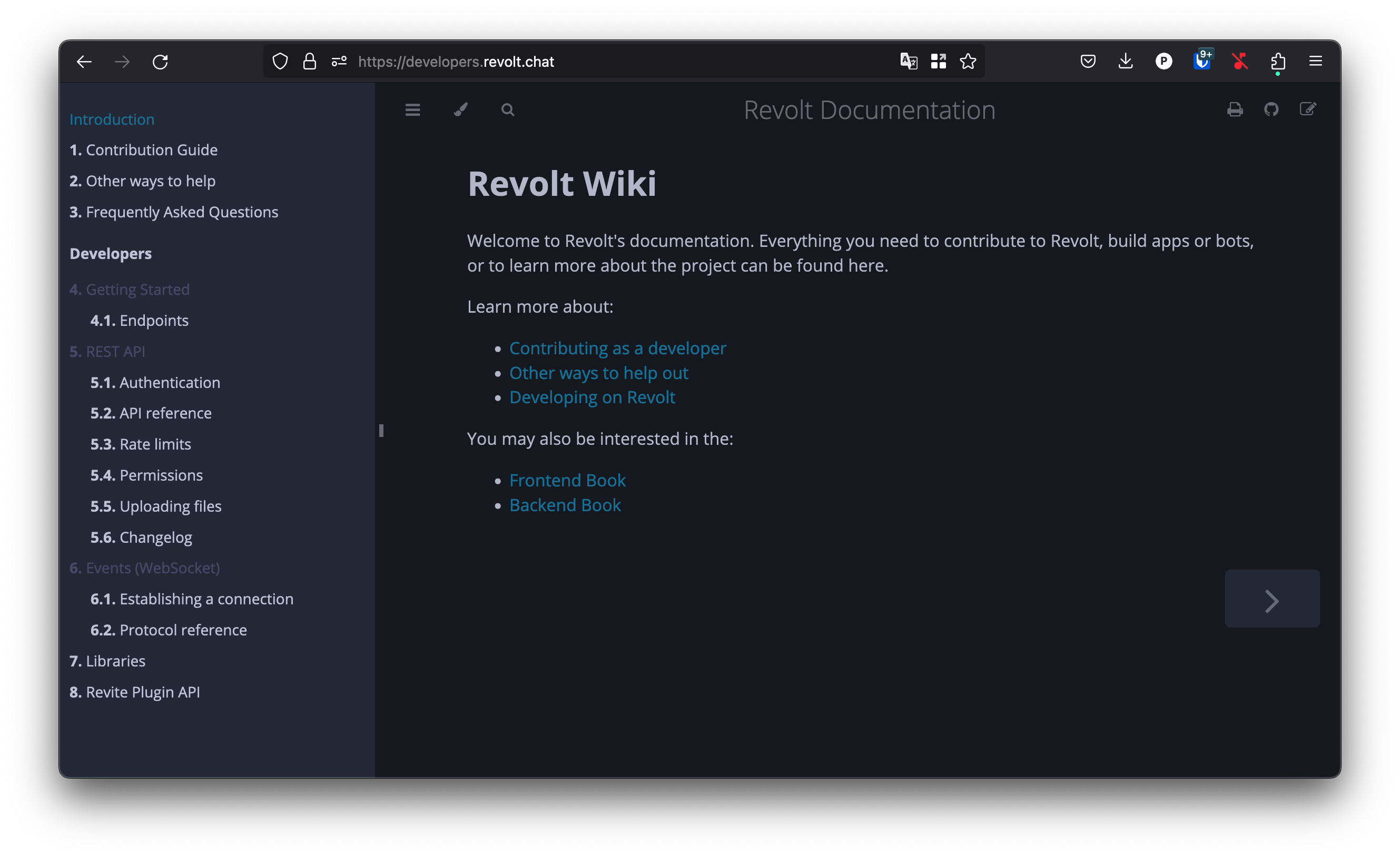The image size is (1400, 856).
Task: Go to next chapter arrow button
Action: pyautogui.click(x=1271, y=599)
